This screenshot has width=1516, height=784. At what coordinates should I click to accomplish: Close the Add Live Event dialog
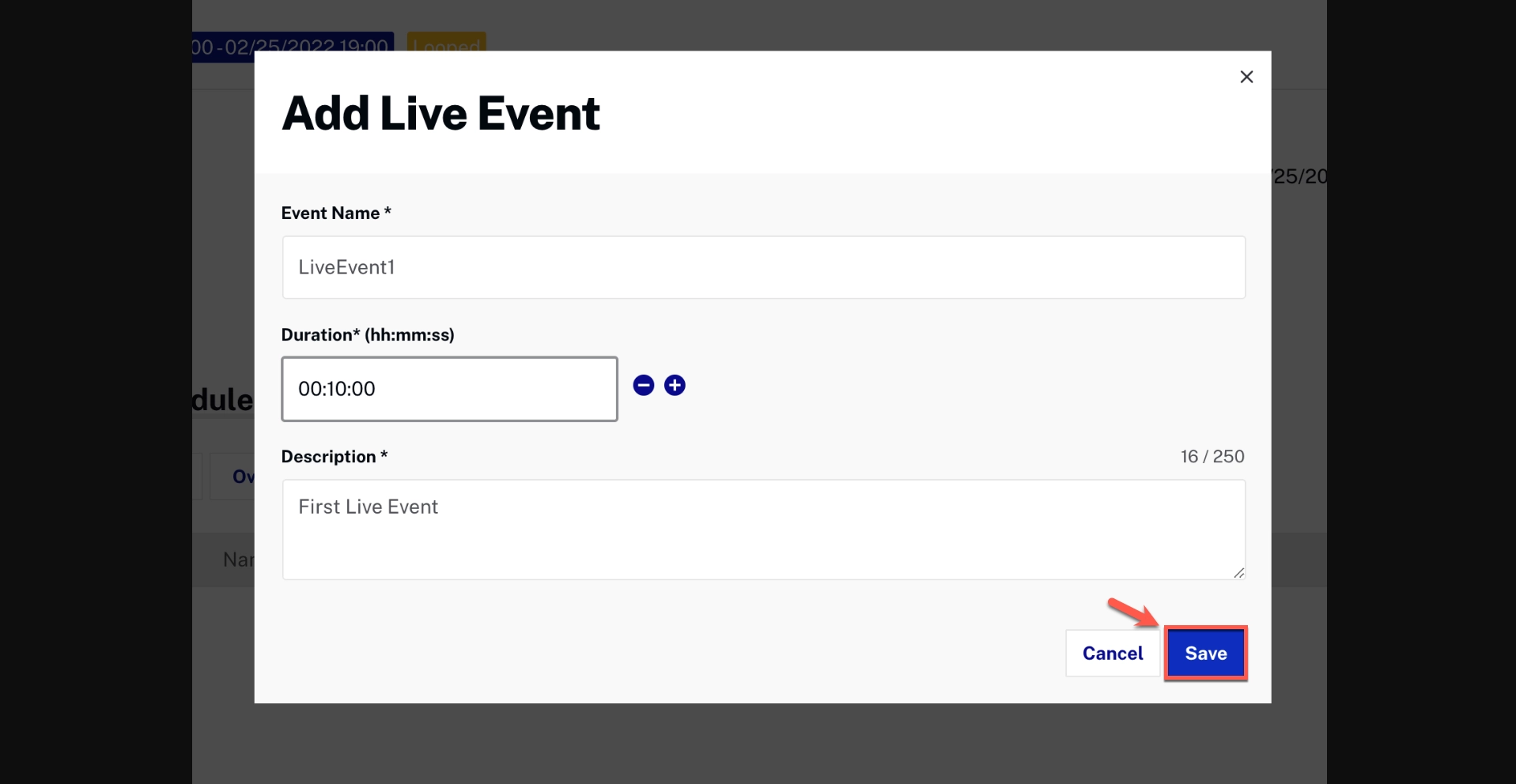tap(1246, 77)
